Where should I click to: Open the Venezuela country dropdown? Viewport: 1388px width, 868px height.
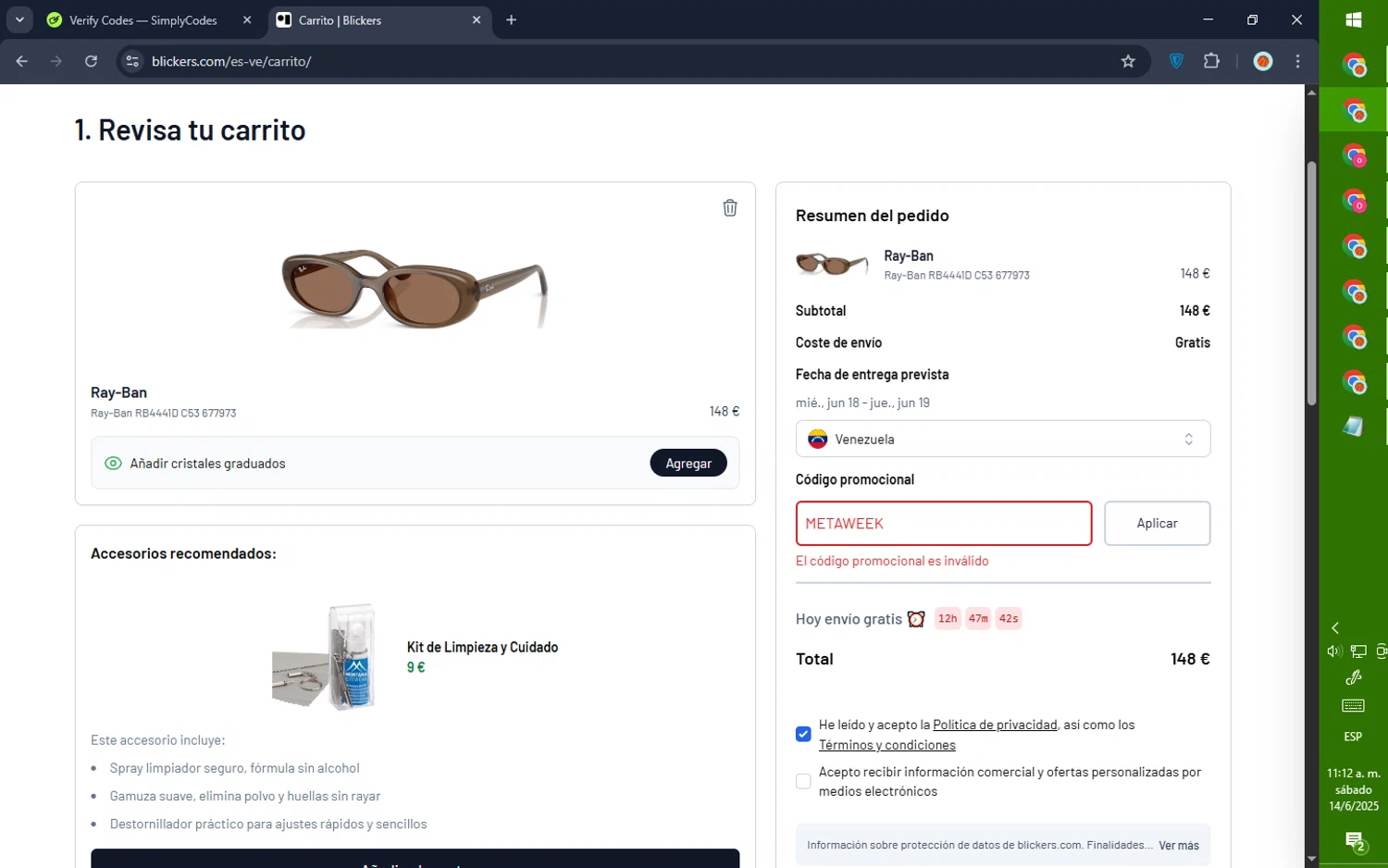1002,440
